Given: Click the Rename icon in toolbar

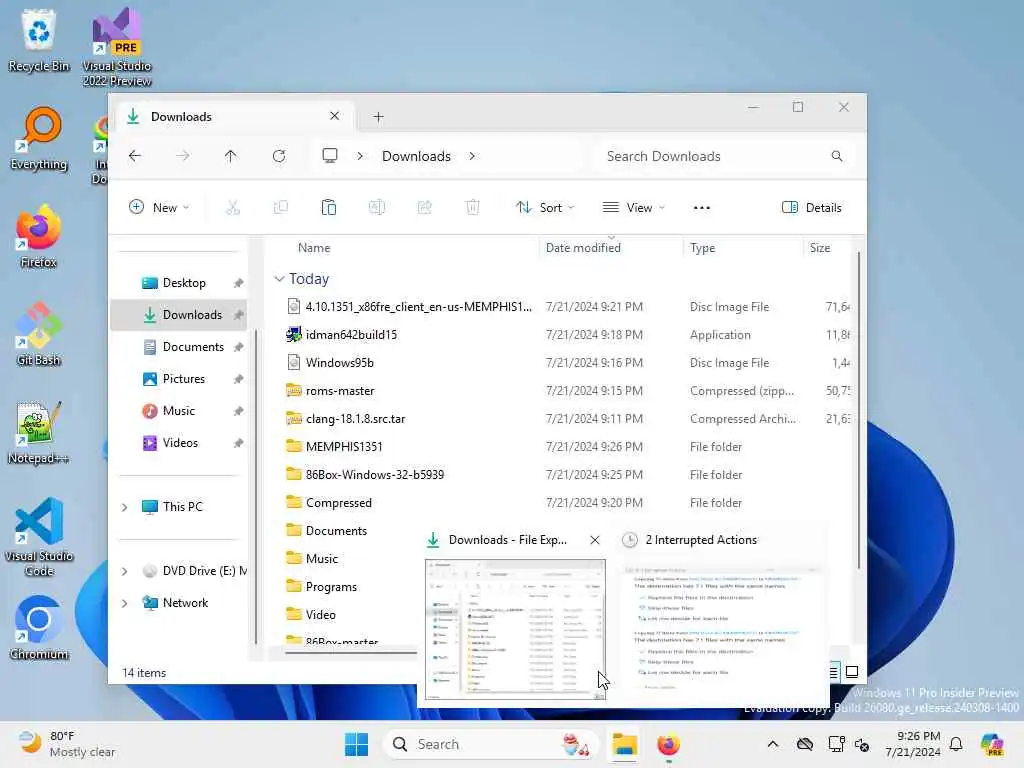Looking at the screenshot, I should click(x=377, y=208).
